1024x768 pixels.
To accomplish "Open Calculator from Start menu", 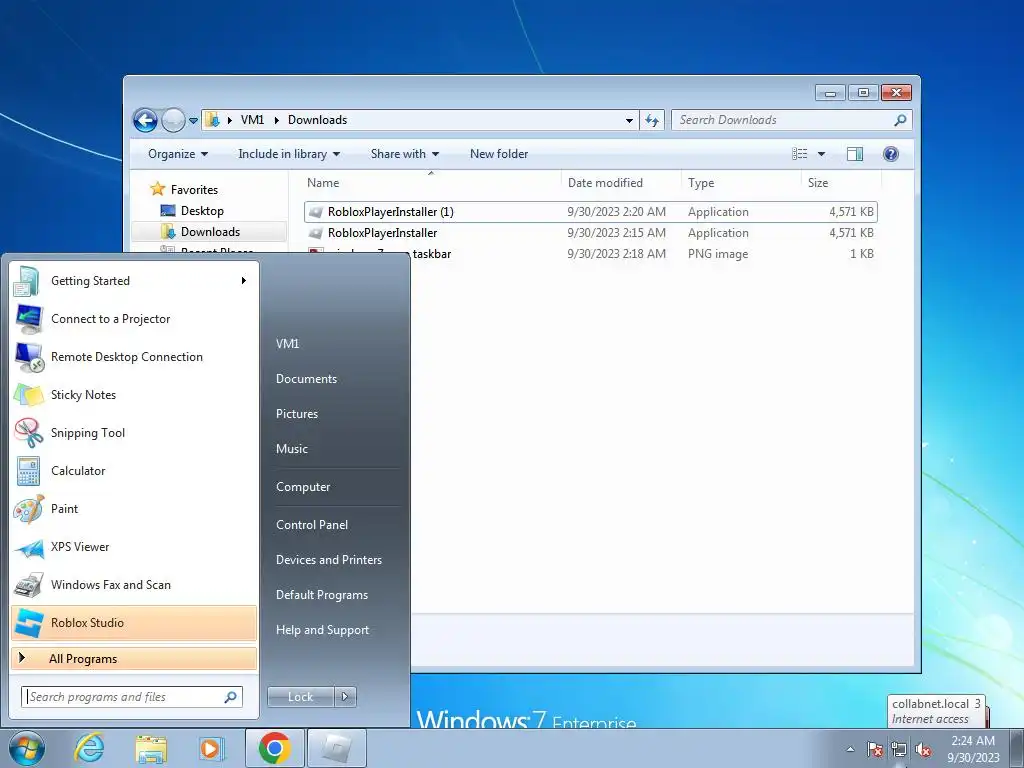I will tap(134, 471).
